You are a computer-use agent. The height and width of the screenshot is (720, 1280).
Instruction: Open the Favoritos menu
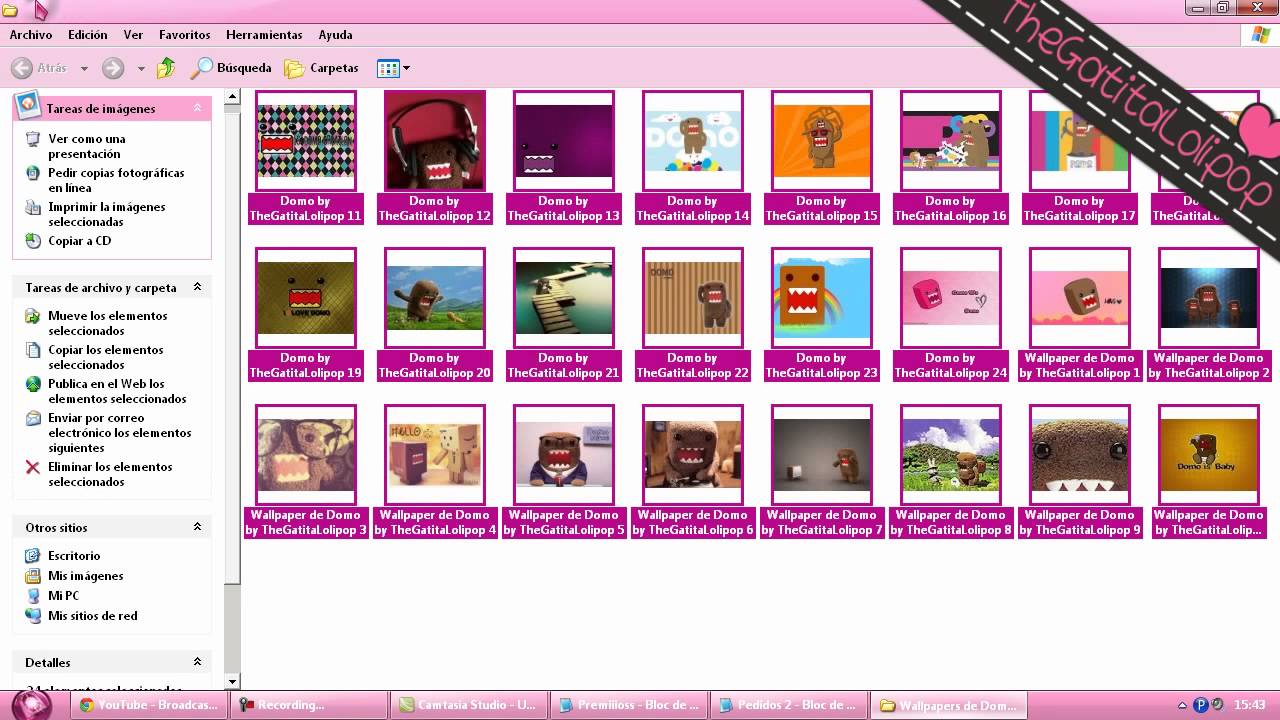tap(184, 35)
